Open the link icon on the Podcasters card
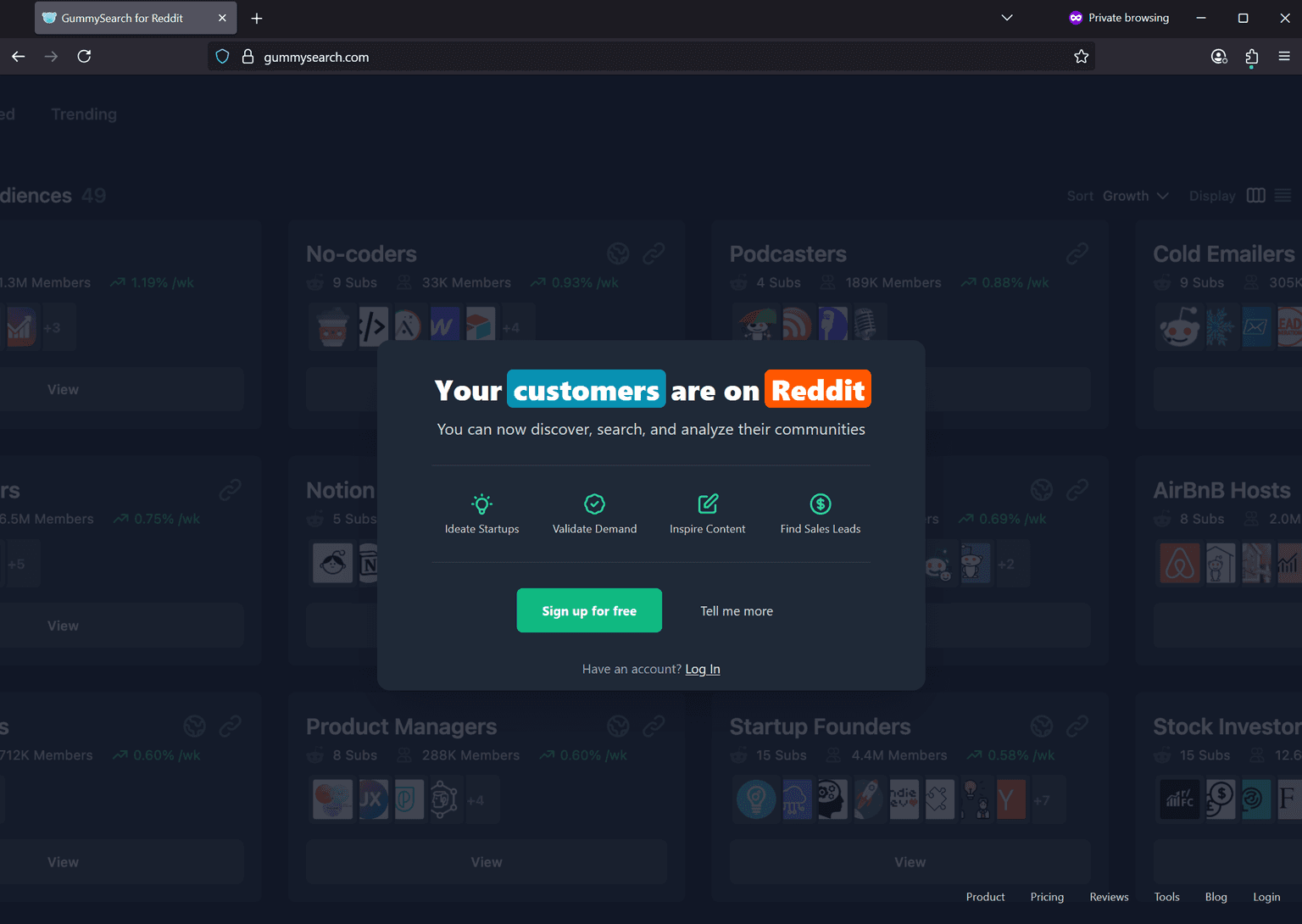 (x=1077, y=253)
